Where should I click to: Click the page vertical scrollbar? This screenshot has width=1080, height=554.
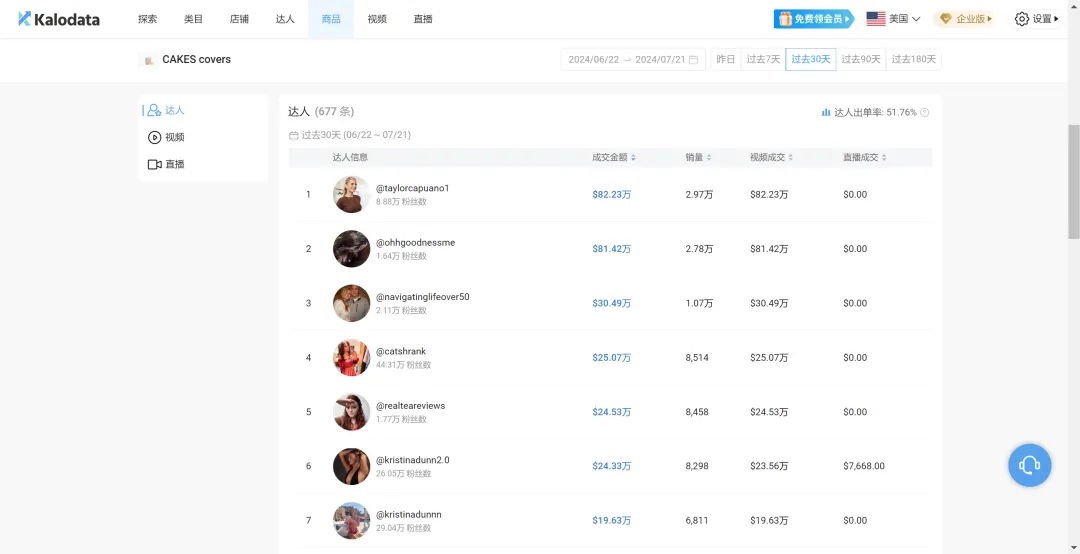click(x=1073, y=180)
